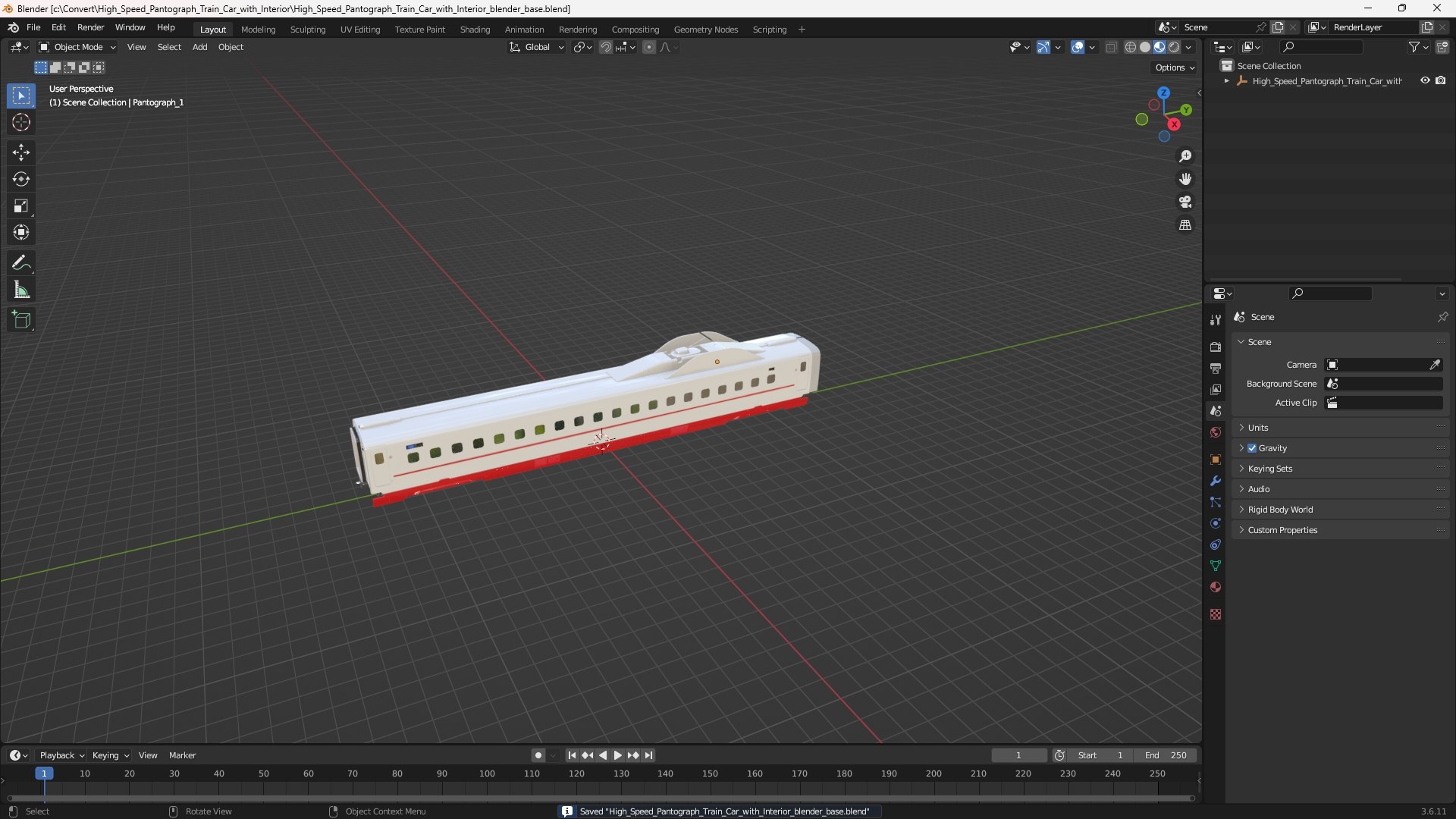Switch to rendered viewport shading

1174,47
